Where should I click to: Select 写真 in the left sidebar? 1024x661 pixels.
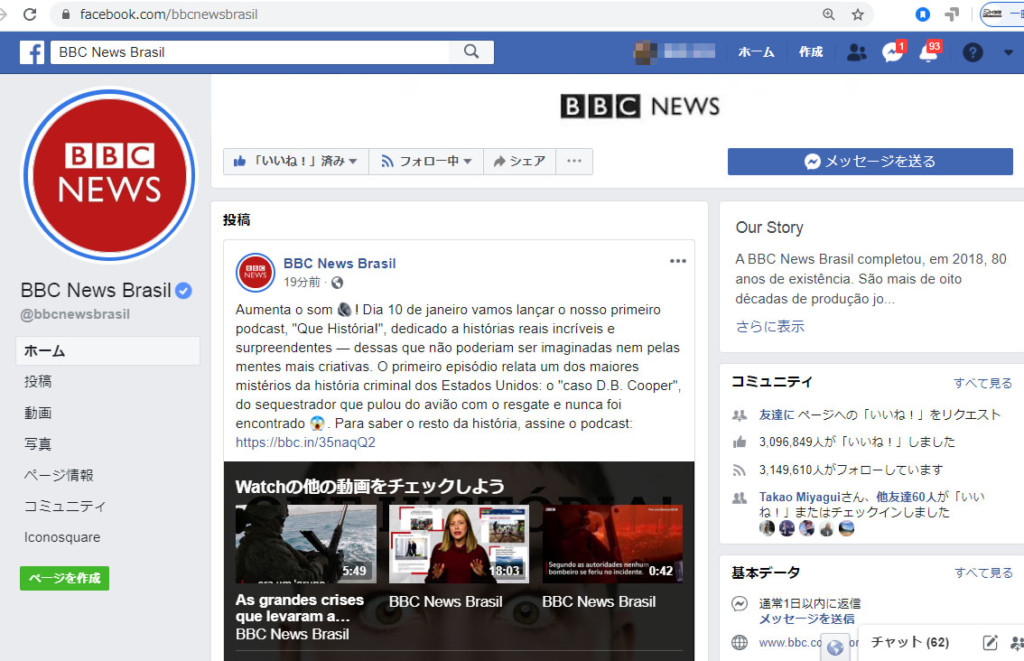point(38,444)
